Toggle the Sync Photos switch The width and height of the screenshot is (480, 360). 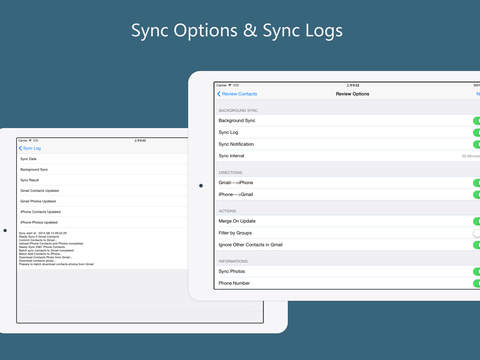click(x=477, y=271)
